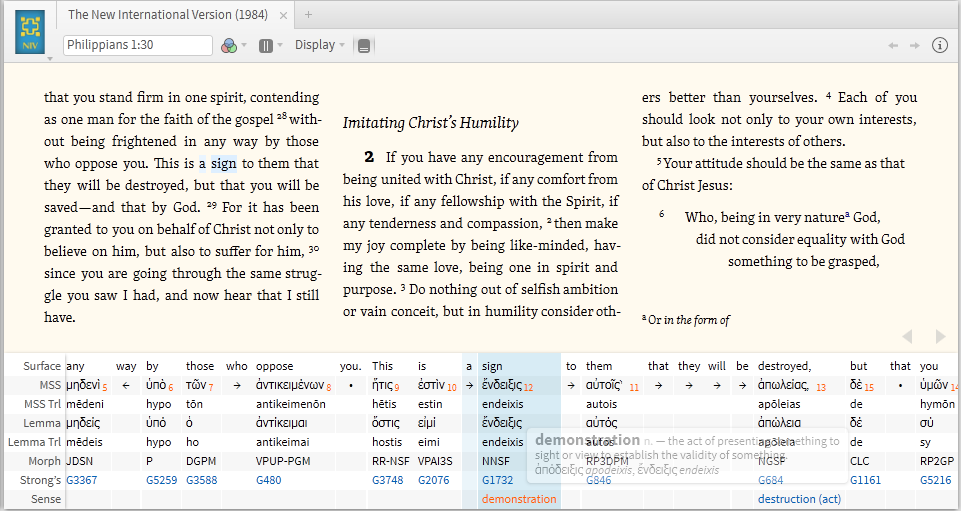This screenshot has width=961, height=511.
Task: Open Strong's number G480
Action: 268,480
